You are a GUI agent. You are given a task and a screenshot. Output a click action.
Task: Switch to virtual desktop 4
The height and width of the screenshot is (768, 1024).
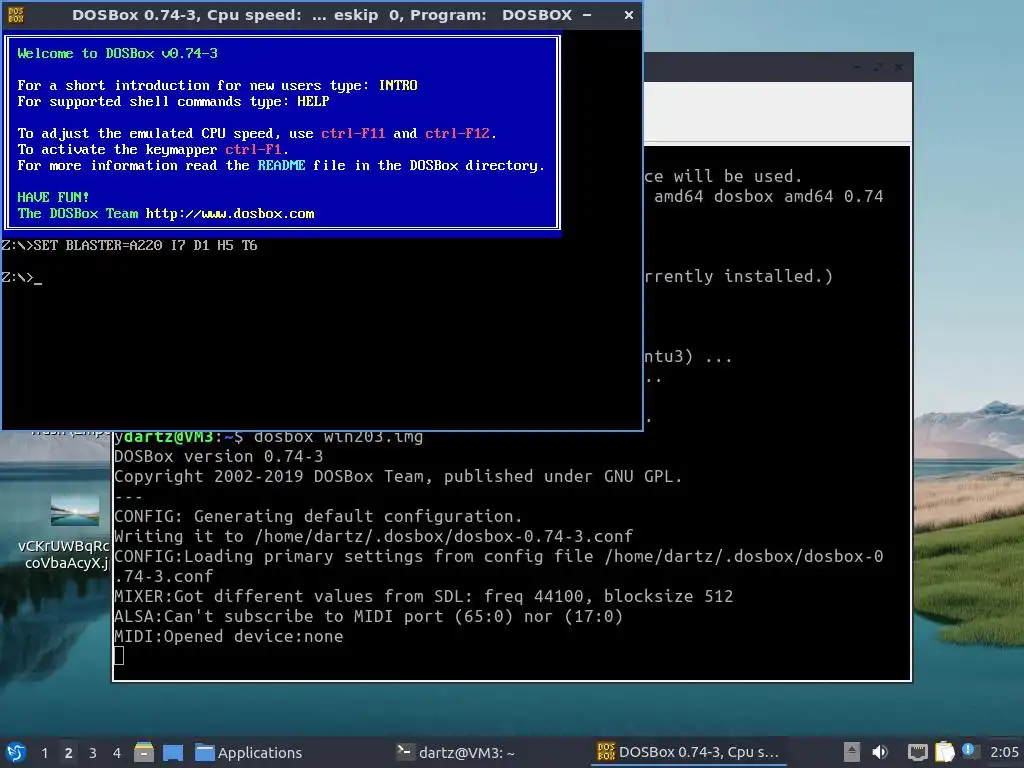point(117,753)
